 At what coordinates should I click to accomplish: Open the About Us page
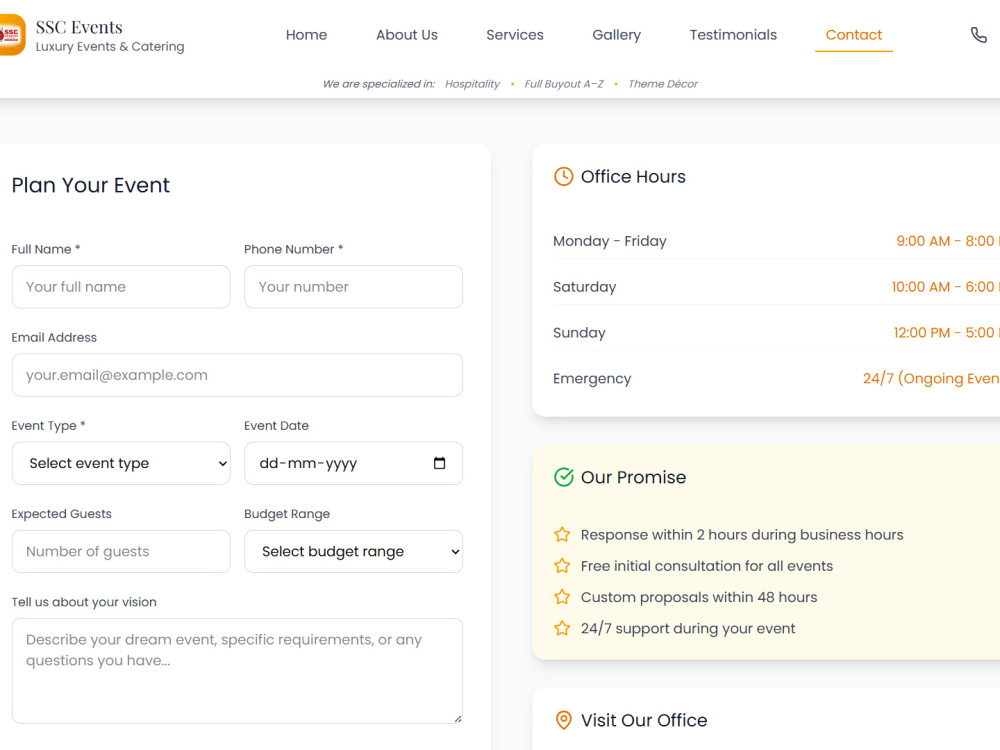(x=407, y=35)
